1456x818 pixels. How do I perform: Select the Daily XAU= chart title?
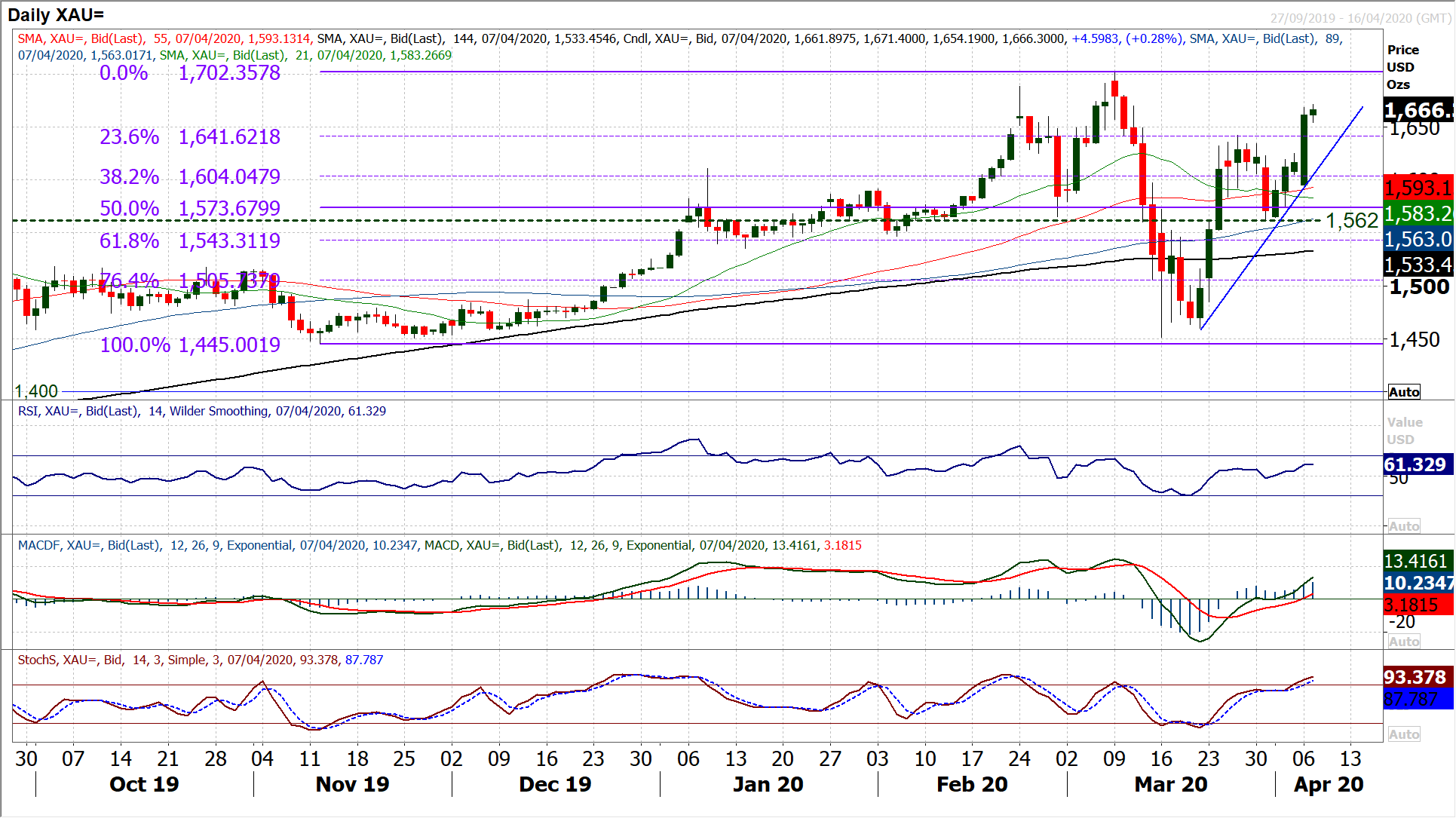(x=56, y=14)
